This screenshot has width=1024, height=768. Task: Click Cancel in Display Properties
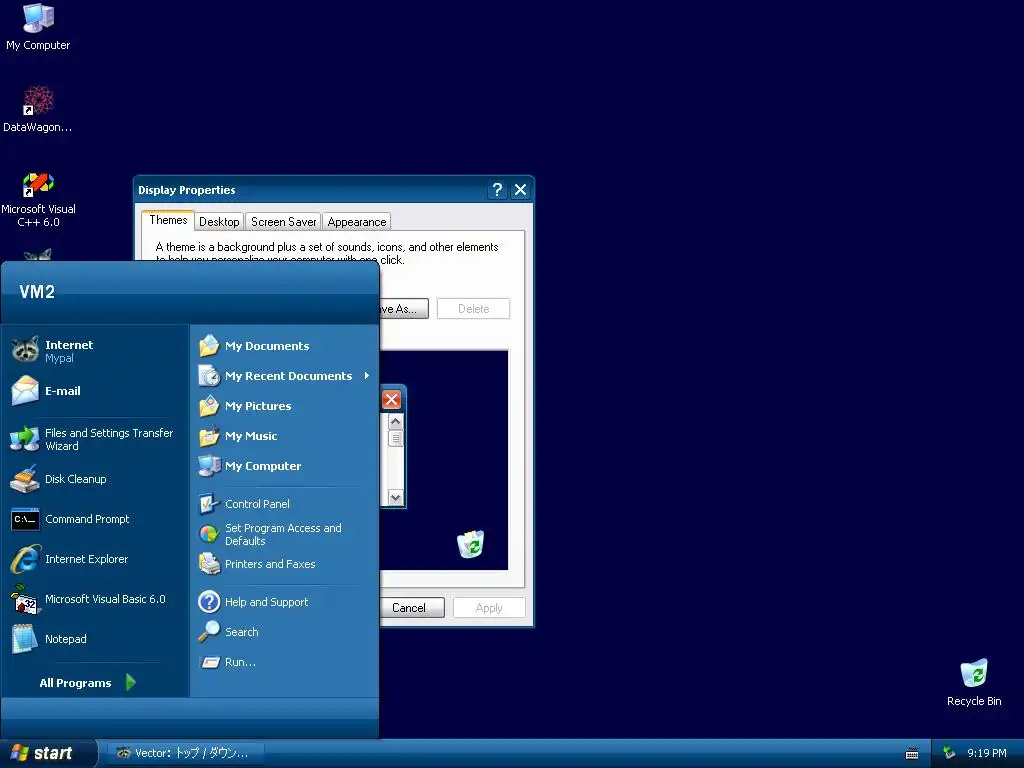point(412,607)
